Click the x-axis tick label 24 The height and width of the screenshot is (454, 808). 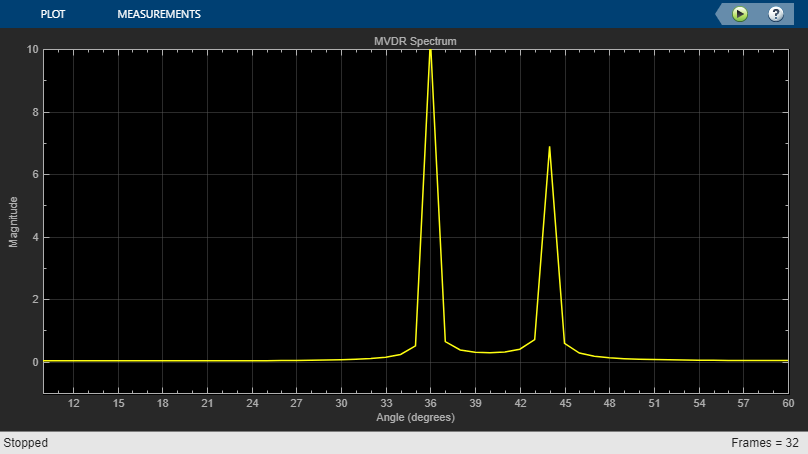click(x=252, y=403)
